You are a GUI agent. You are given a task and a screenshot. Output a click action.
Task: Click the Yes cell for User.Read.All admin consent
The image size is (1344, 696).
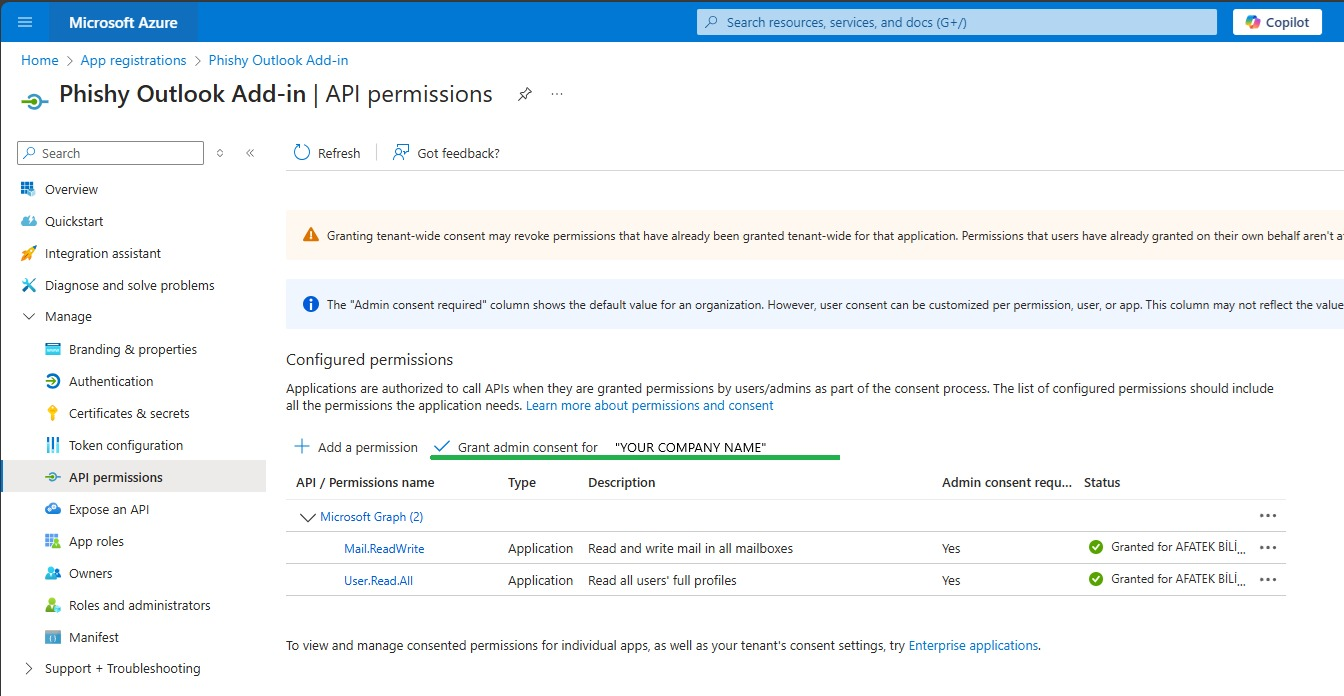(951, 581)
